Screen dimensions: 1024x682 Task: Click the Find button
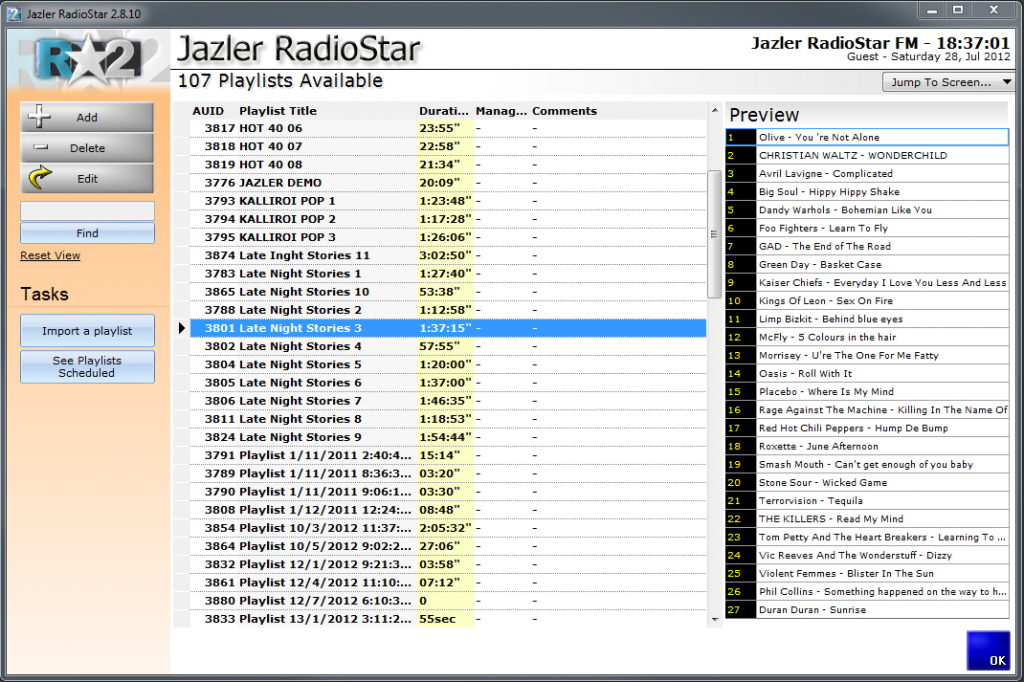(88, 233)
